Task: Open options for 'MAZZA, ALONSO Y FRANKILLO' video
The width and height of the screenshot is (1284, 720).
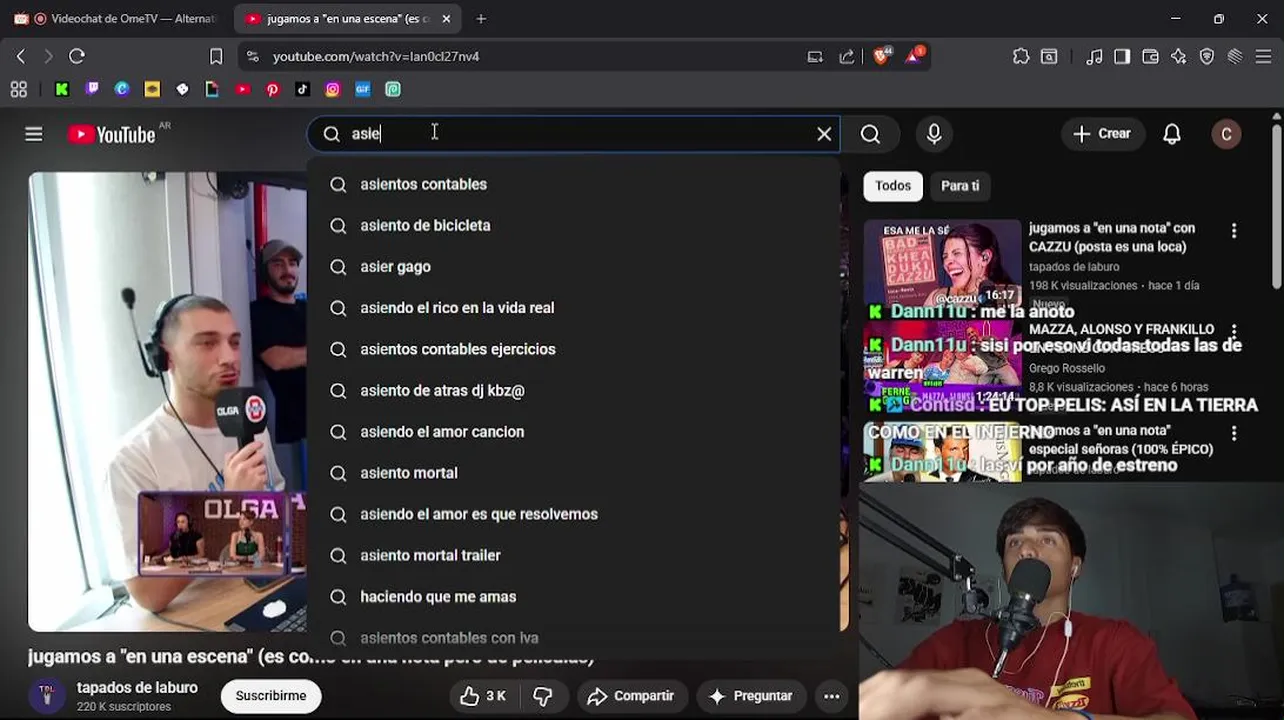Action: pos(1234,331)
